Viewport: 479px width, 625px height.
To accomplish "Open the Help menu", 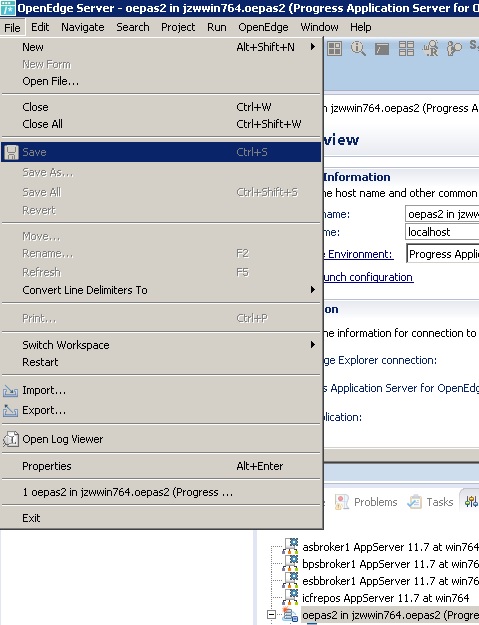I will [x=361, y=27].
